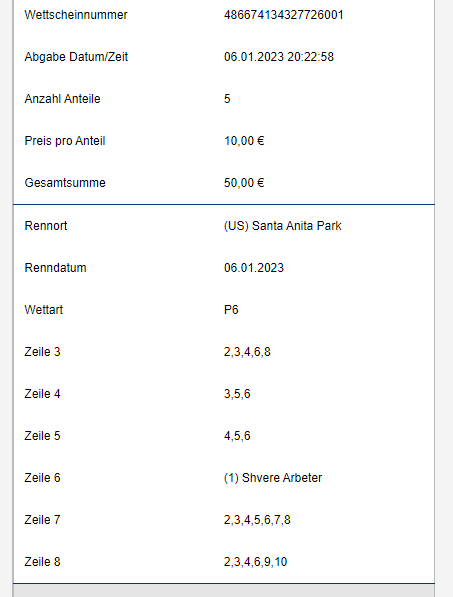Click the Anzahl Anteile value 5
The width and height of the screenshot is (453, 597).
[227, 99]
